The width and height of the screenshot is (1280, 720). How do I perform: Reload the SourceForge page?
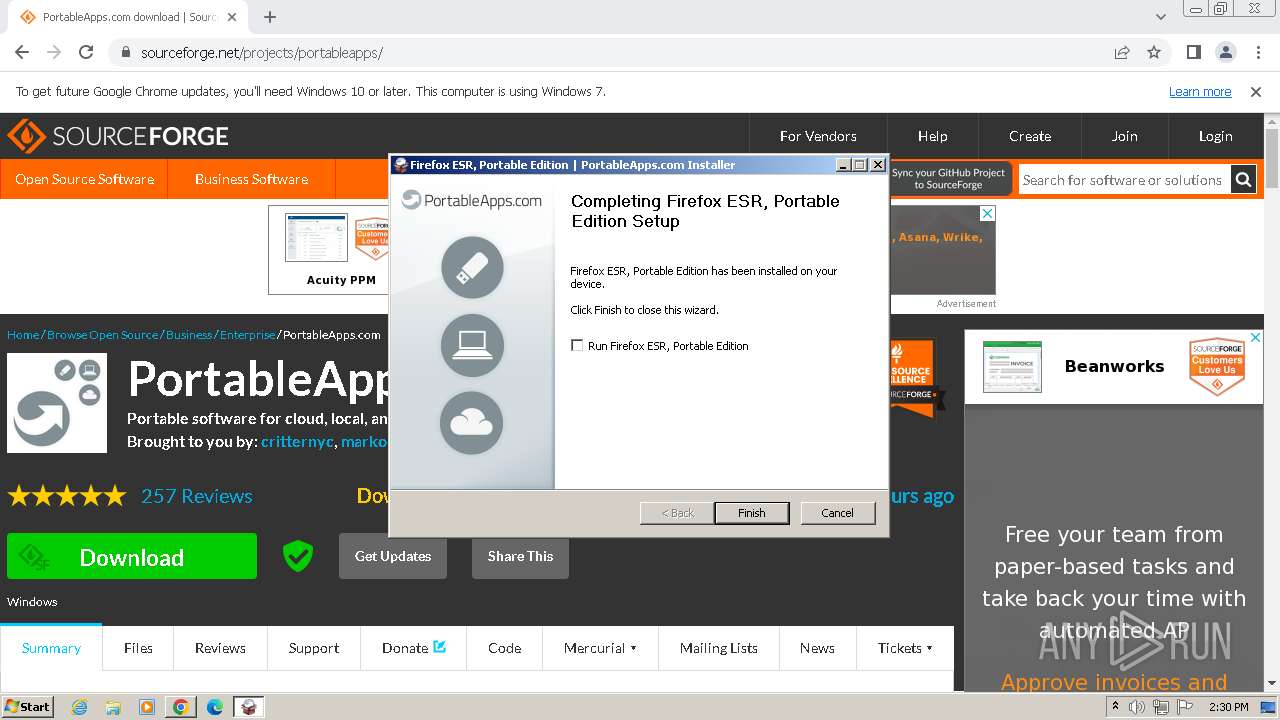click(x=86, y=52)
